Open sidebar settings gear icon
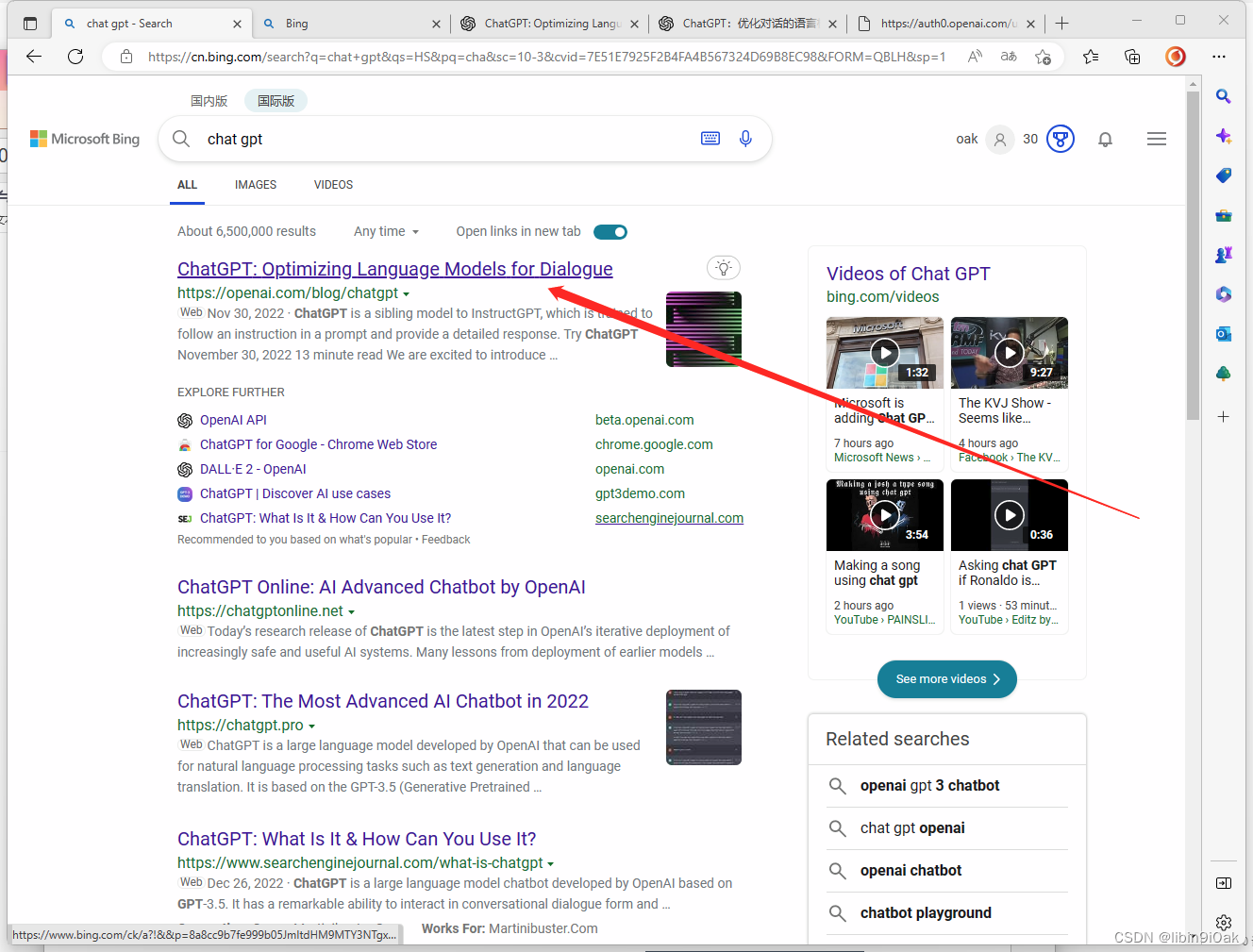The height and width of the screenshot is (952, 1253). (x=1224, y=923)
